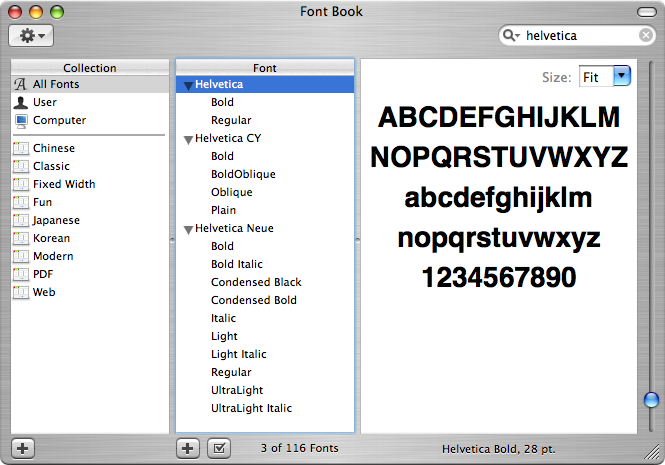Add fonts with Font column plus button

click(187, 448)
